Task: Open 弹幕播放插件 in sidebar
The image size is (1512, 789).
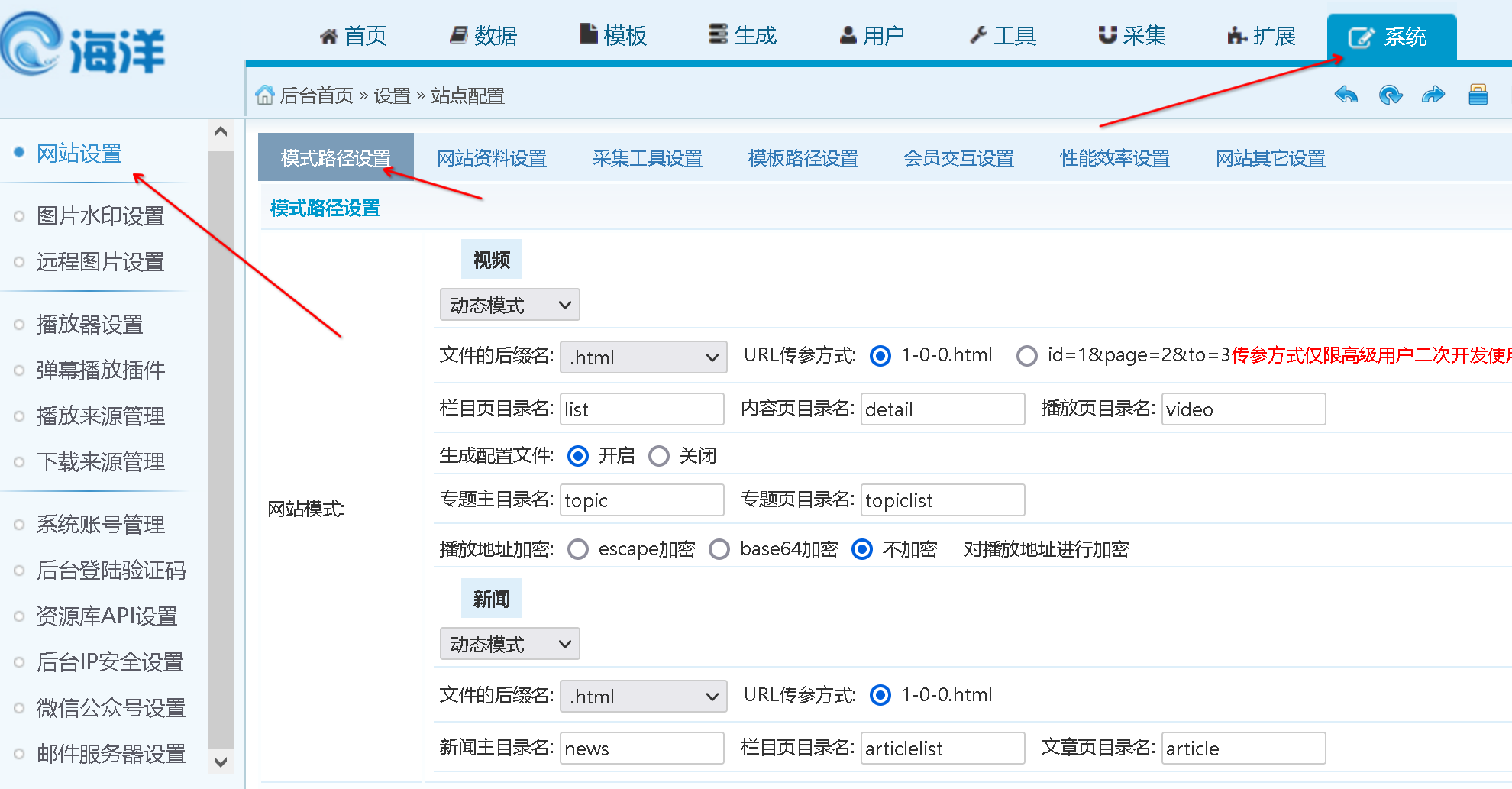Action: tap(100, 370)
